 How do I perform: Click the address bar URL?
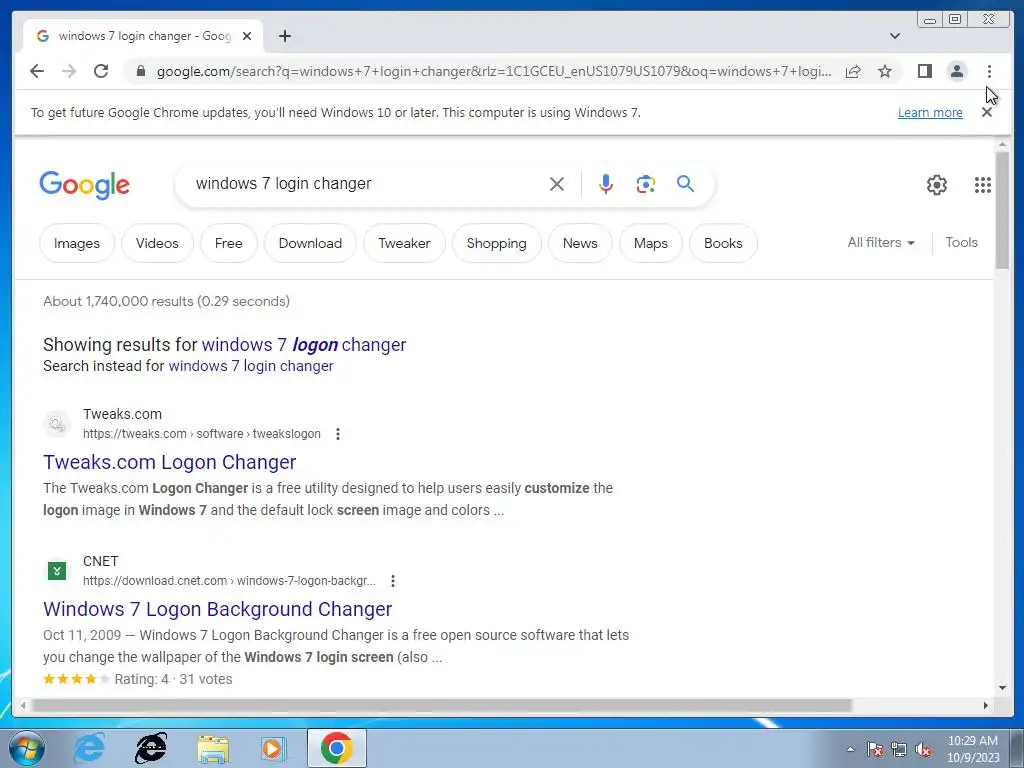[494, 71]
